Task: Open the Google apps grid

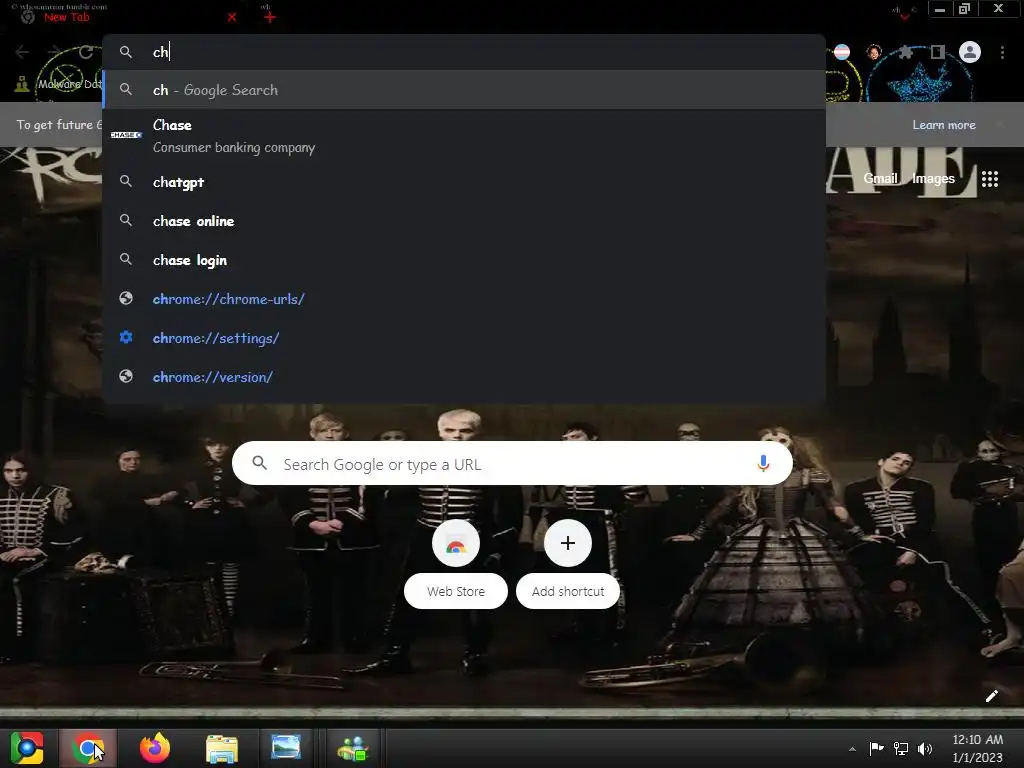Action: [x=990, y=179]
